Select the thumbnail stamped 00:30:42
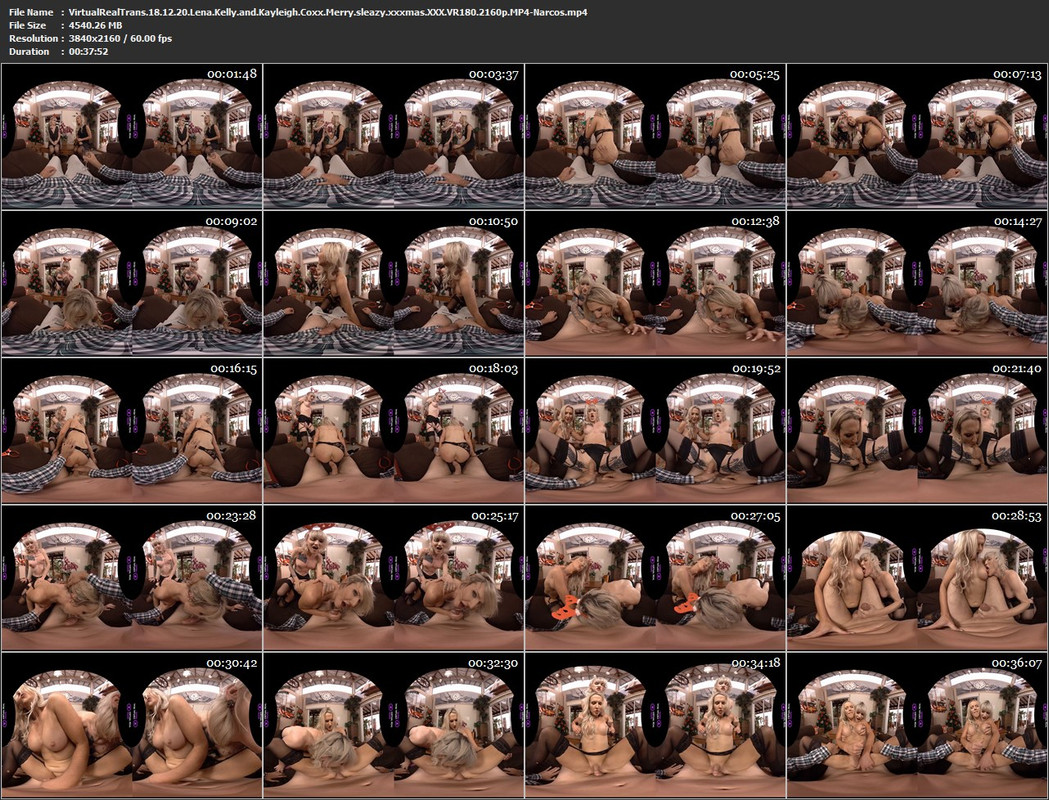The height and width of the screenshot is (800, 1049). click(132, 726)
